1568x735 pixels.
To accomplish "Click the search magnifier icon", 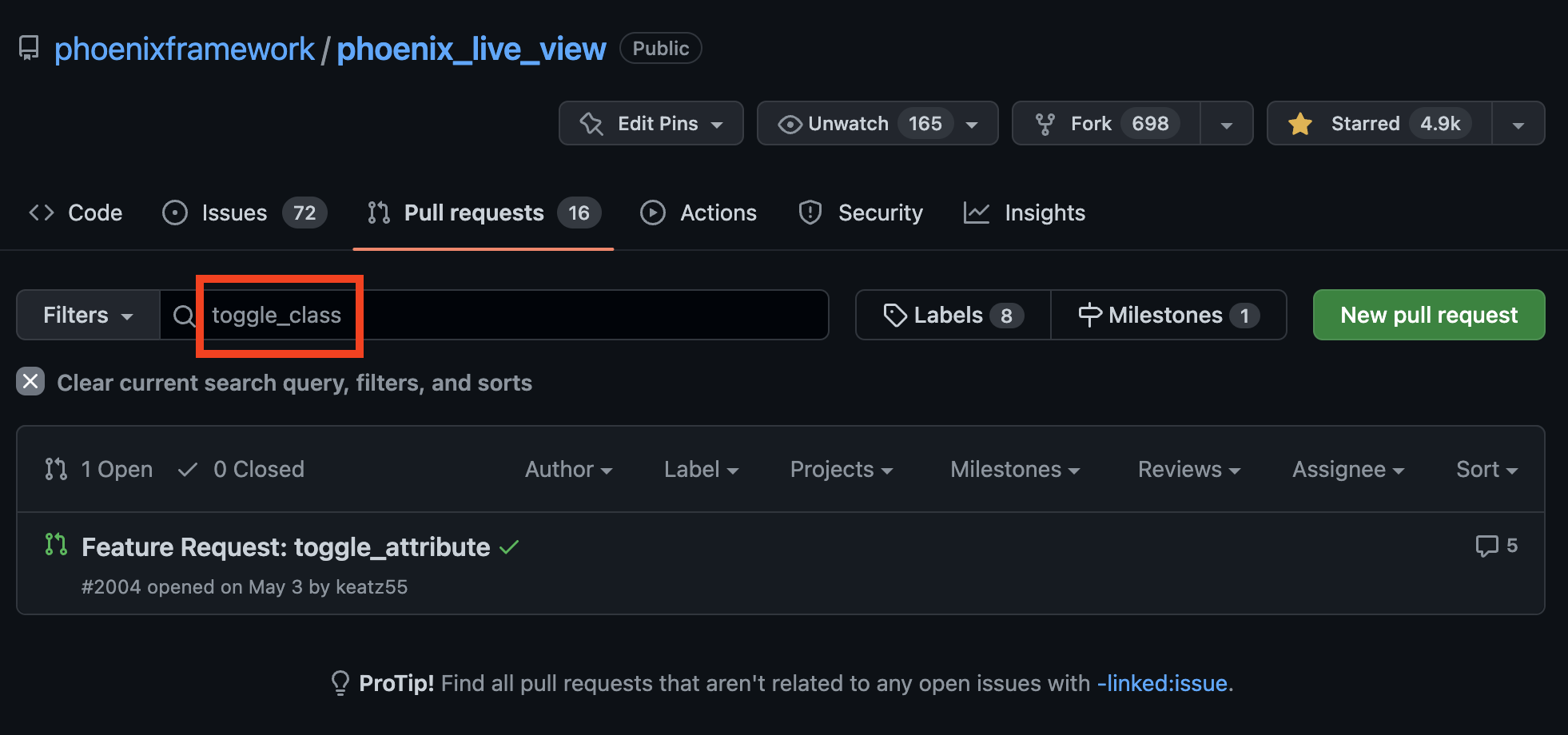I will [x=184, y=316].
